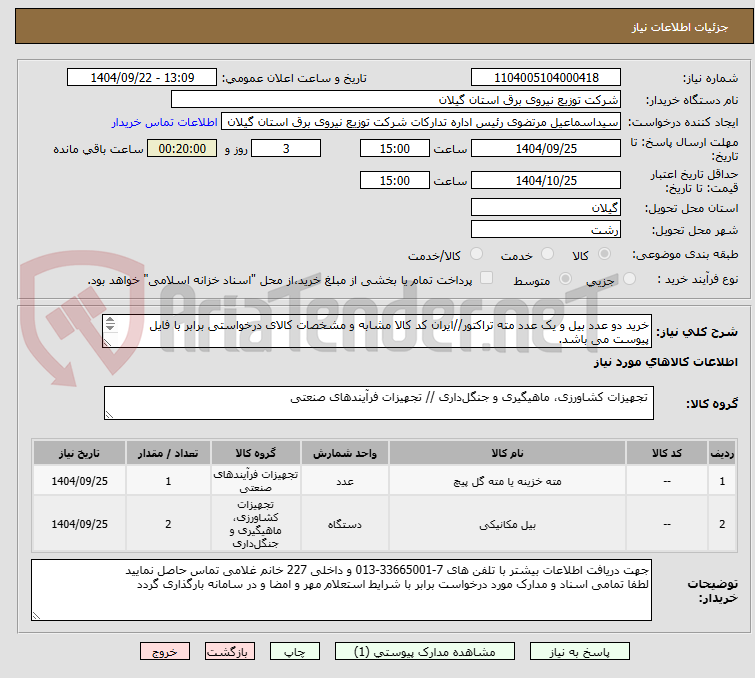Click the response deadline date 1404/09/25 field
The width and height of the screenshot is (755, 678).
(x=546, y=148)
